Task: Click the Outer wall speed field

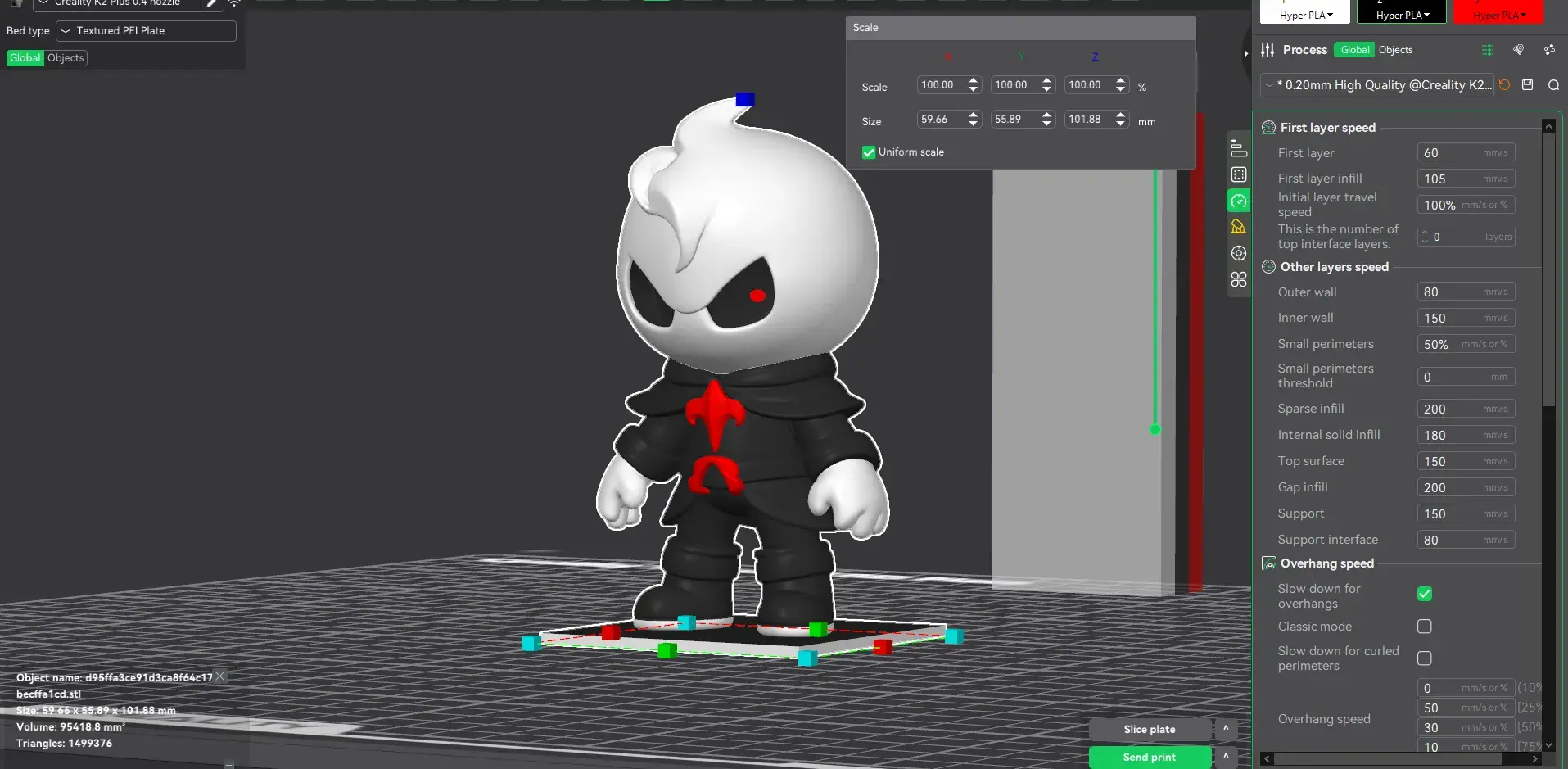Action: 1466,292
